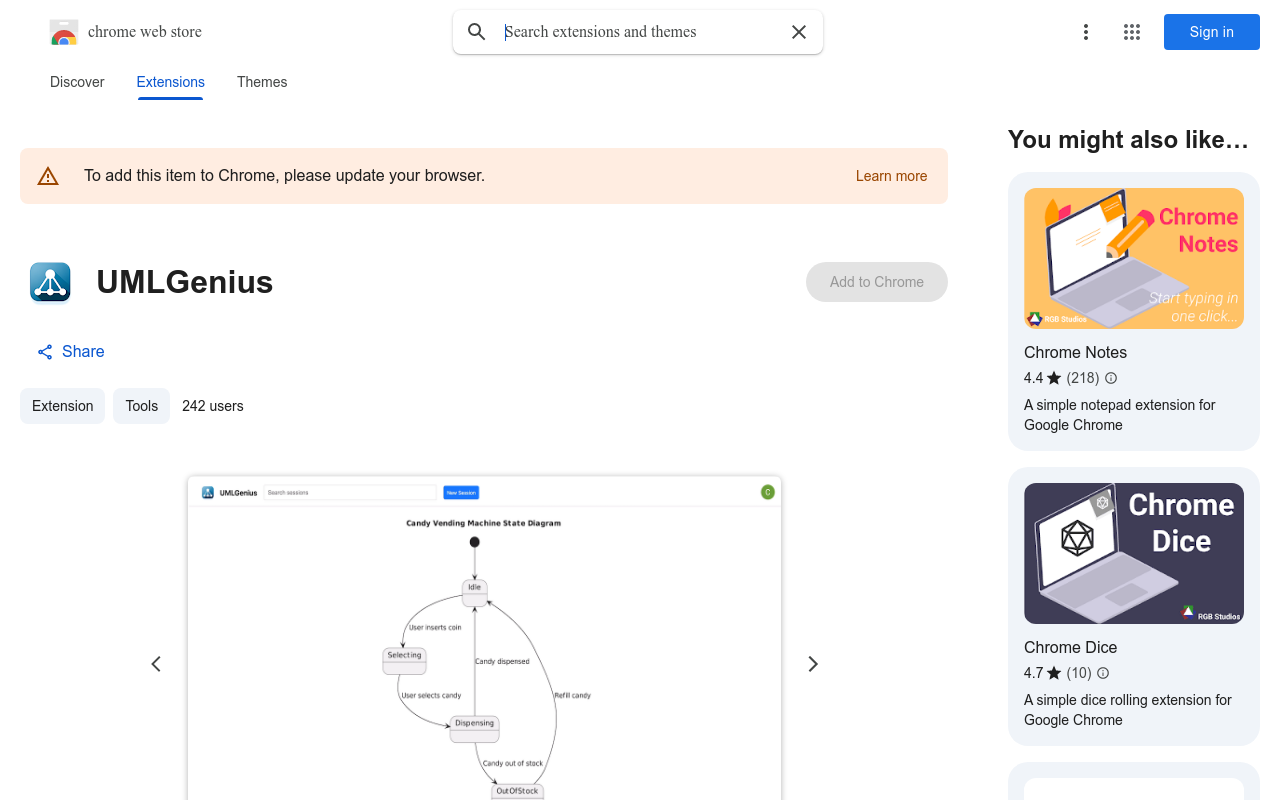Image resolution: width=1280 pixels, height=800 pixels.
Task: Click the browser update warning message text
Action: [x=284, y=176]
